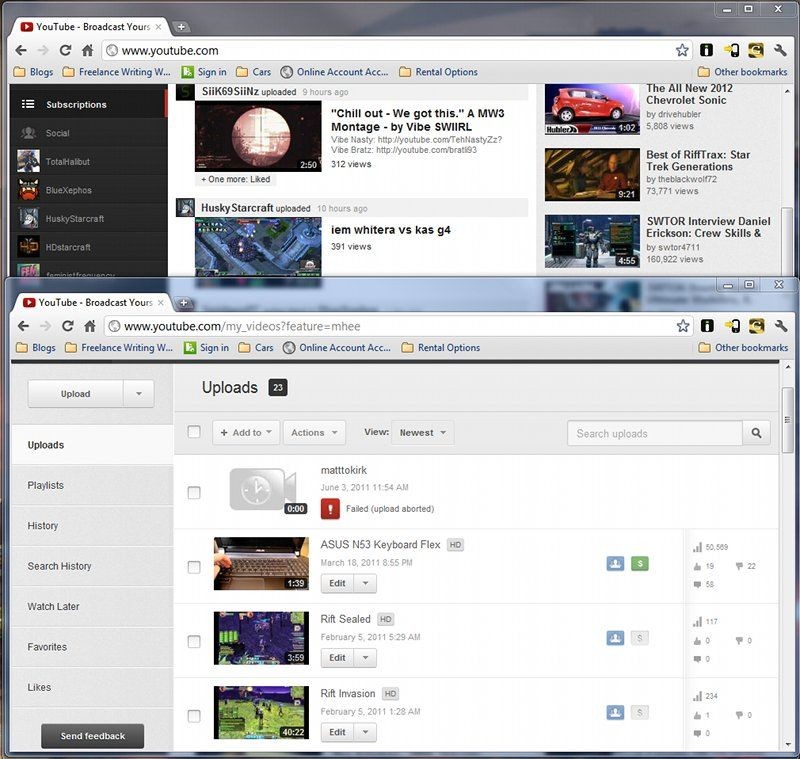Open 2012 Chevrolet Sonic video thumbnail

pos(592,110)
